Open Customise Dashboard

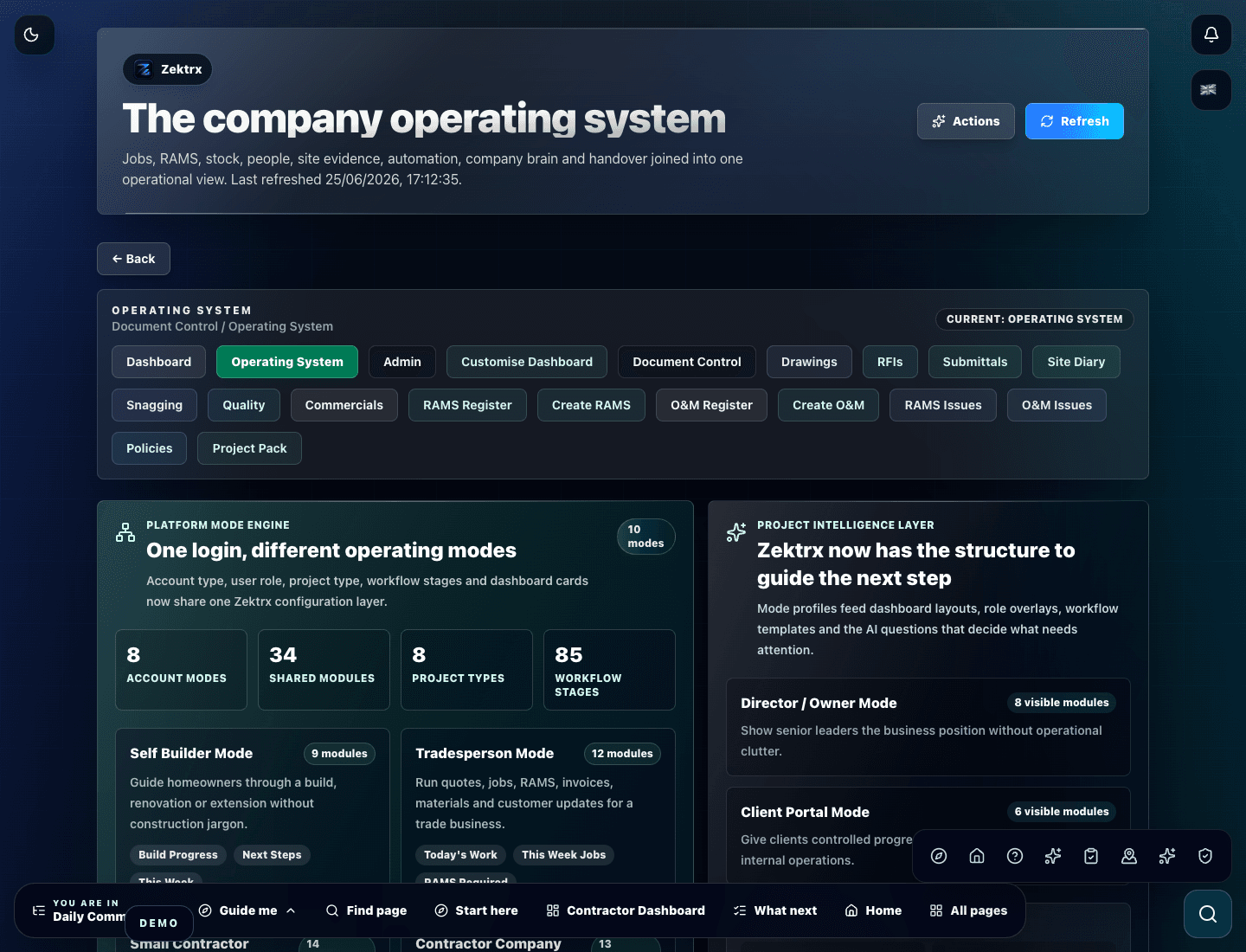coord(527,362)
